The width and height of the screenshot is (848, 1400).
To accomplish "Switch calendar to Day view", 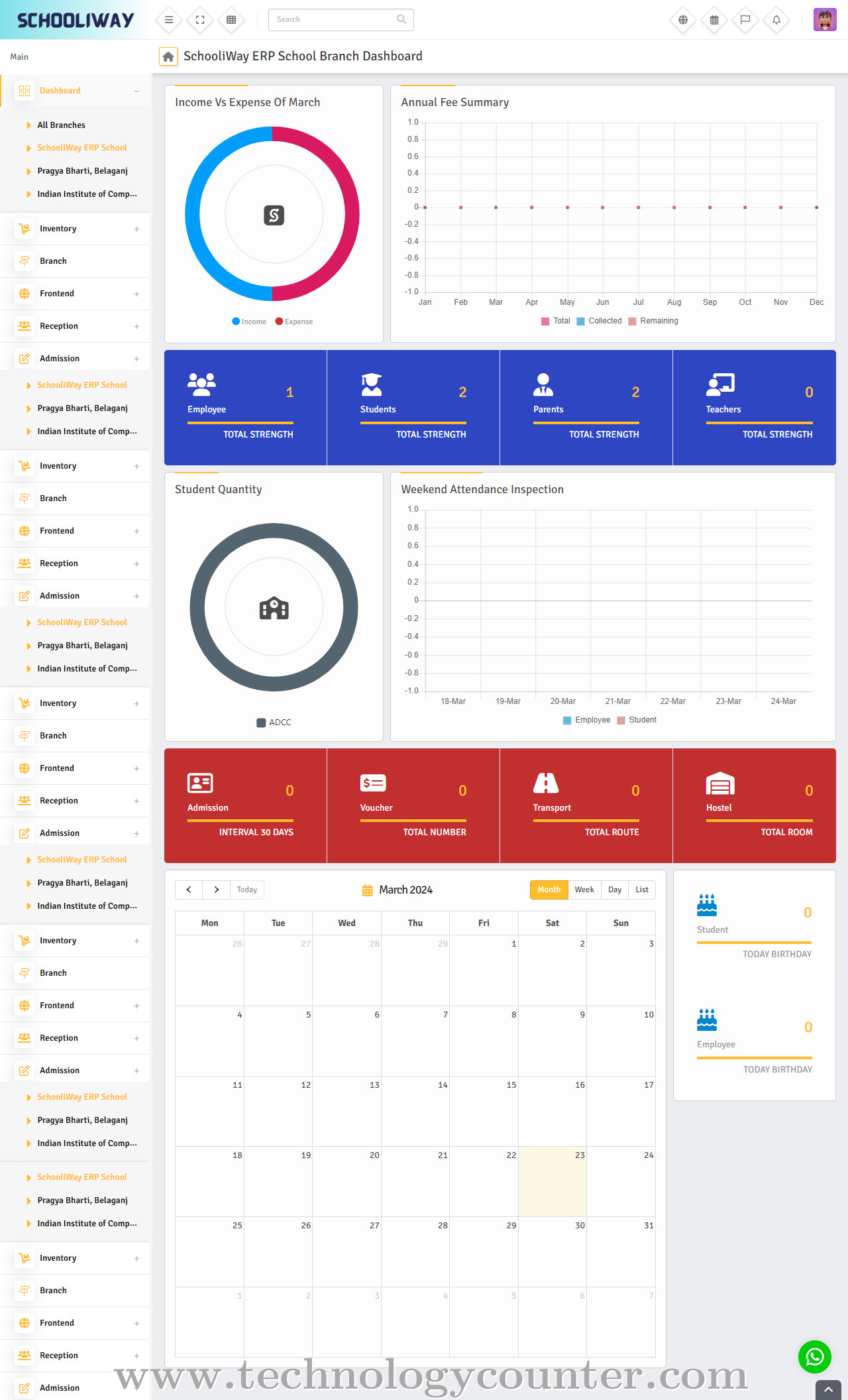I will [615, 890].
